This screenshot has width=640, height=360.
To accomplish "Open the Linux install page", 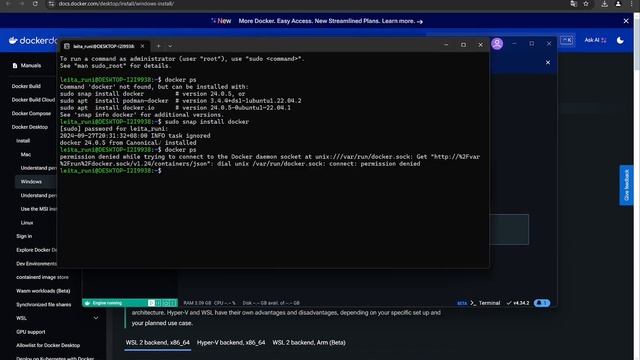I will (x=27, y=223).
